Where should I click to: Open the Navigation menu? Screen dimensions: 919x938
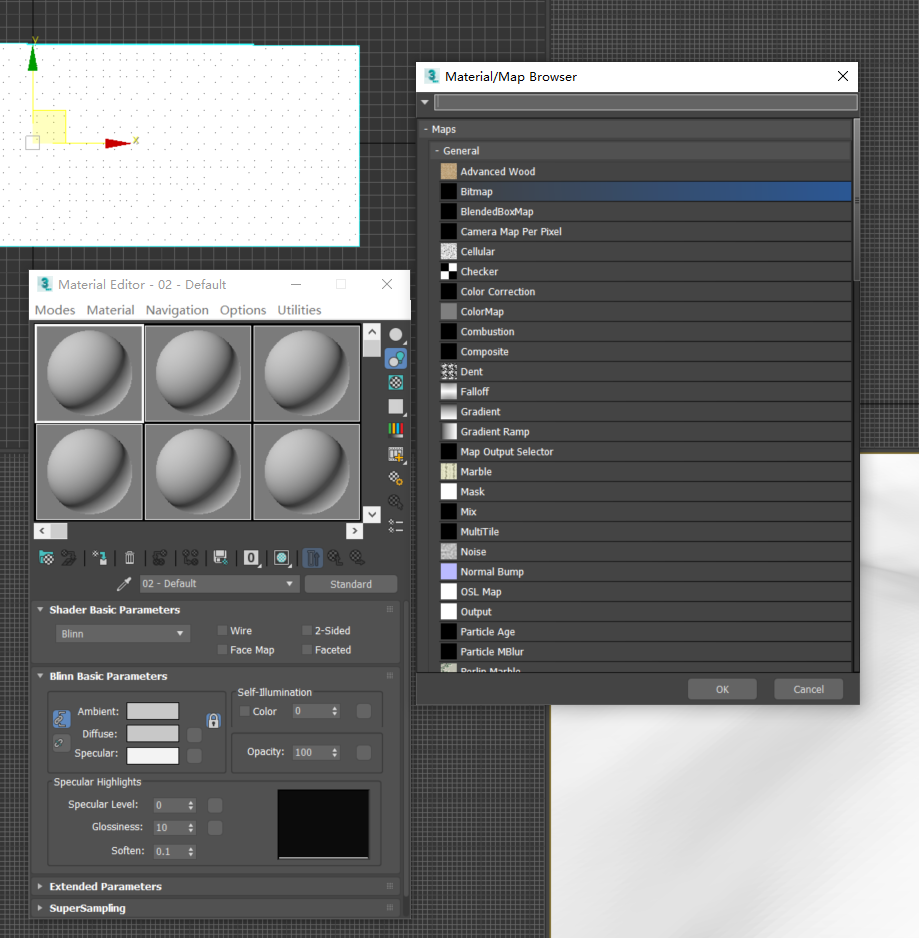pyautogui.click(x=177, y=310)
